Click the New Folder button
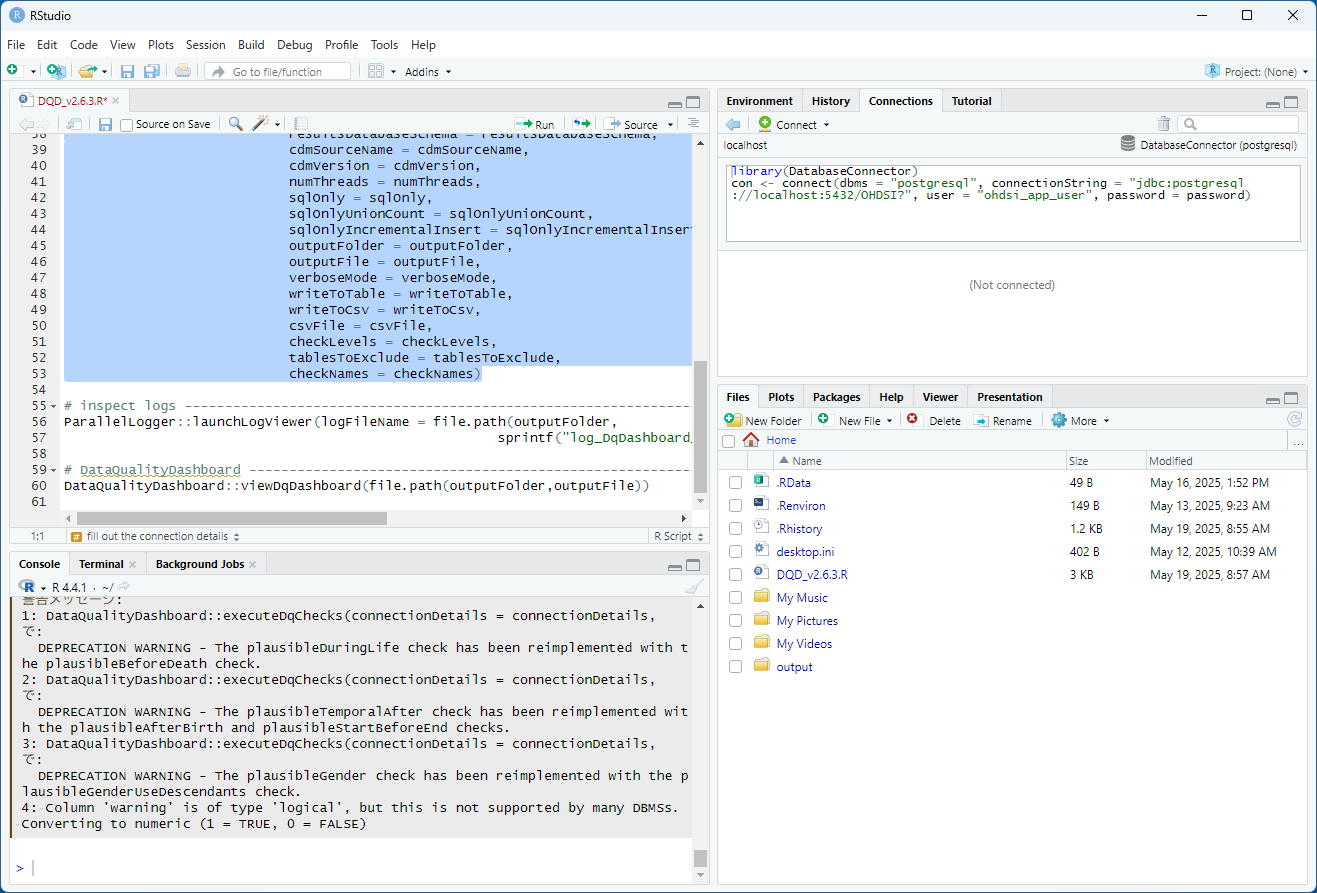The width and height of the screenshot is (1317, 893). coord(764,420)
